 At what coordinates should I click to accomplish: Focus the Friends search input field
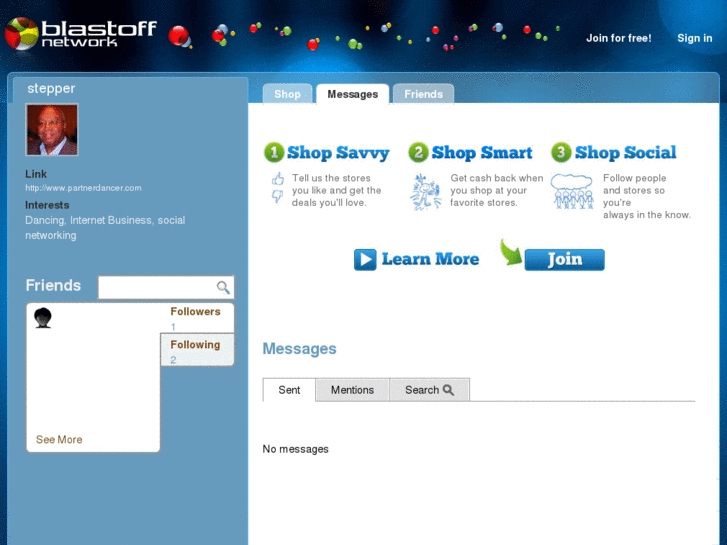tap(166, 288)
